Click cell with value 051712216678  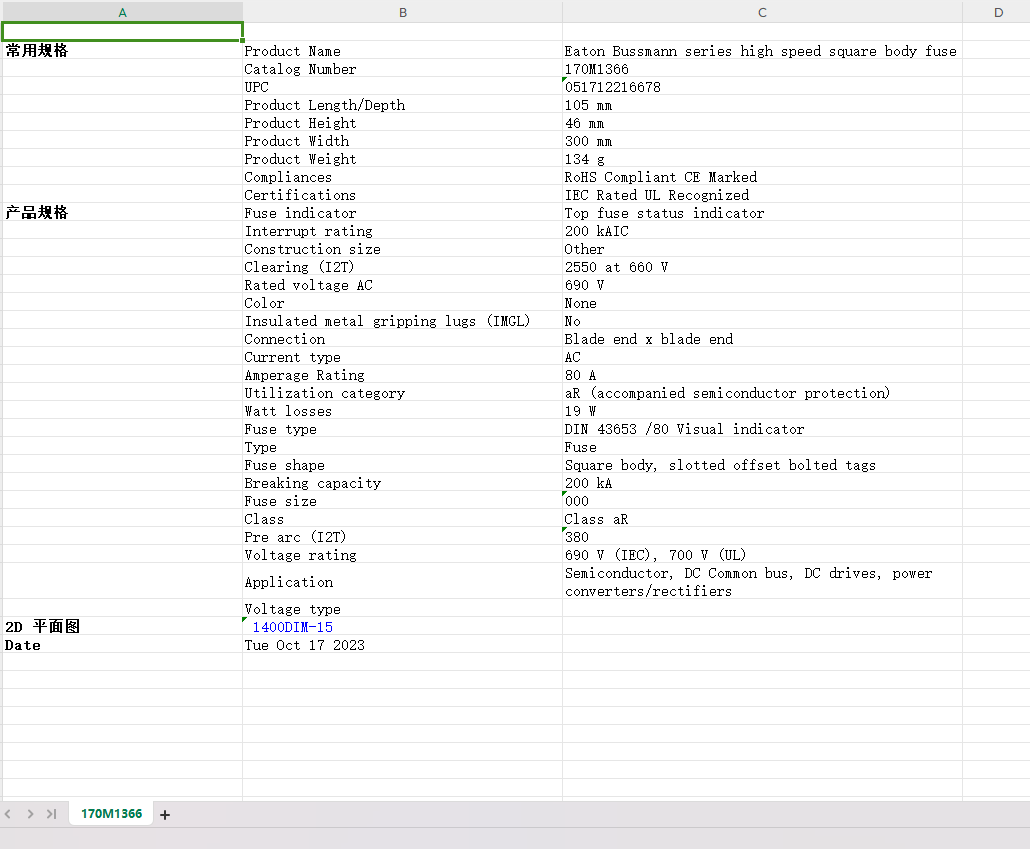coord(762,87)
